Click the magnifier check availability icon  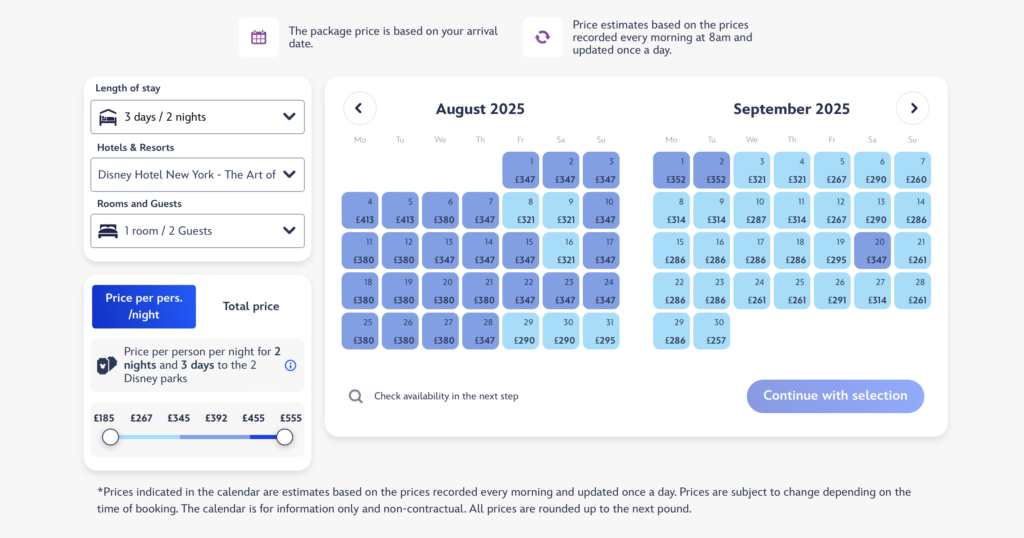point(356,396)
